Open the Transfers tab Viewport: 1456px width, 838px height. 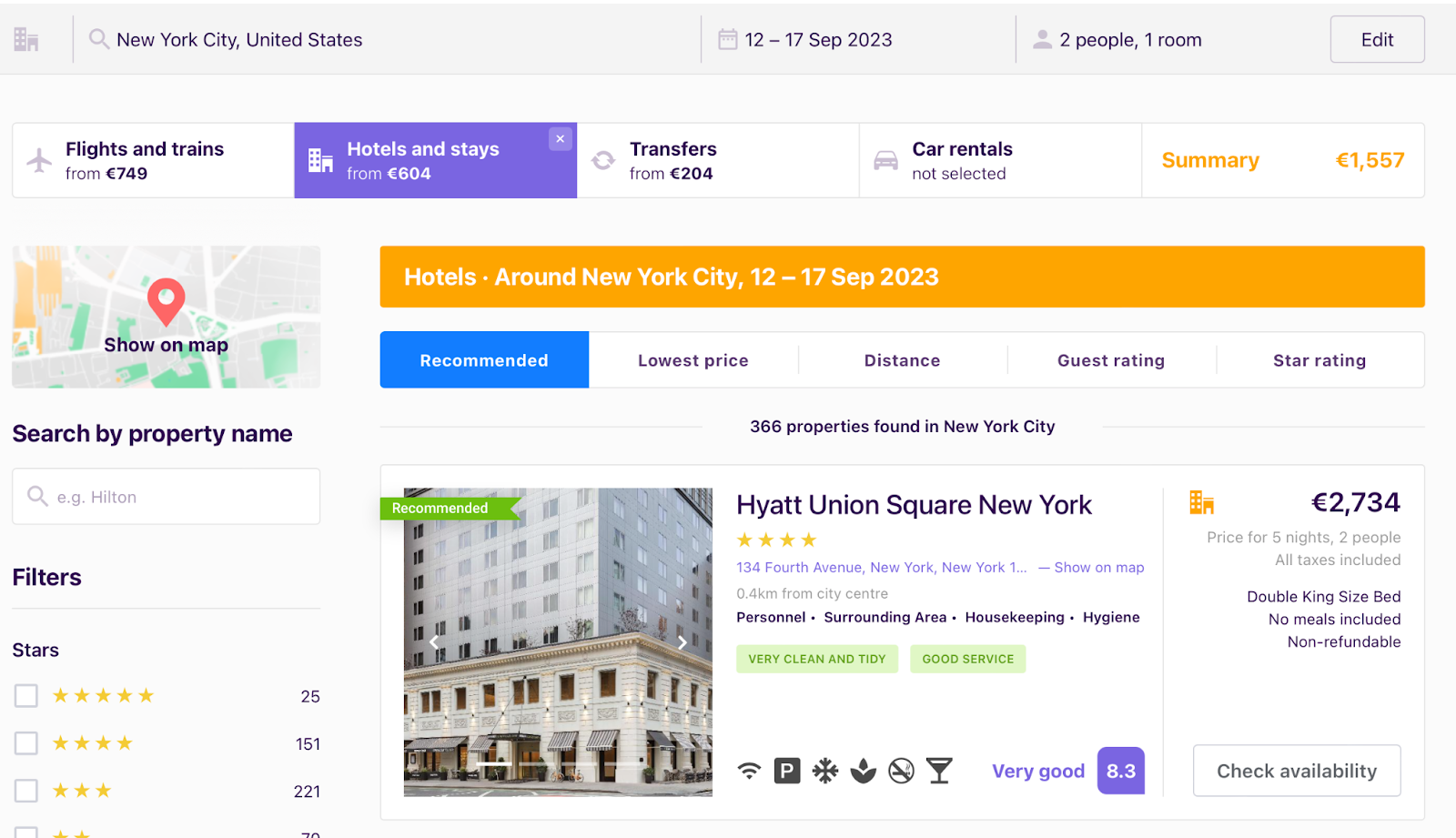[x=718, y=160]
